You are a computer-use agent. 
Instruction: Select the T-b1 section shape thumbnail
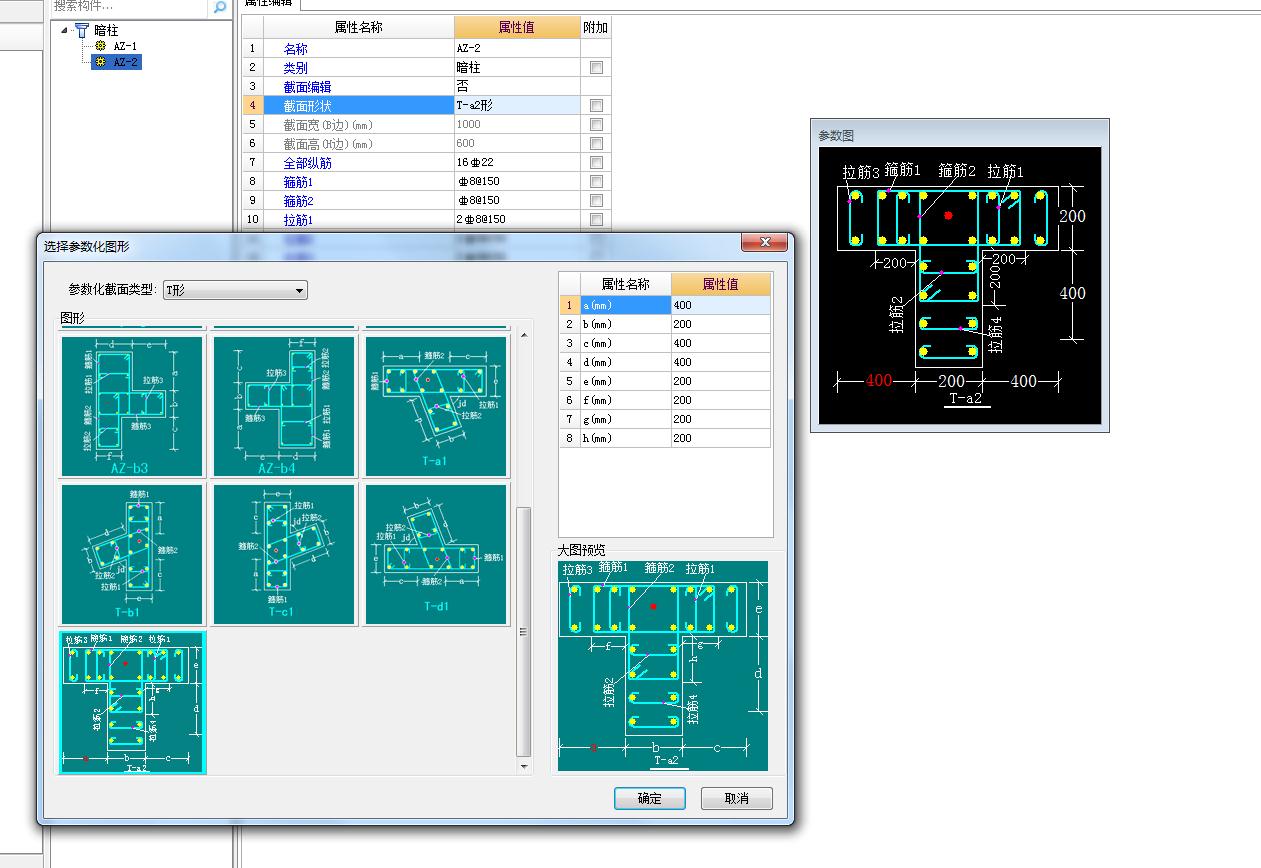pos(132,554)
